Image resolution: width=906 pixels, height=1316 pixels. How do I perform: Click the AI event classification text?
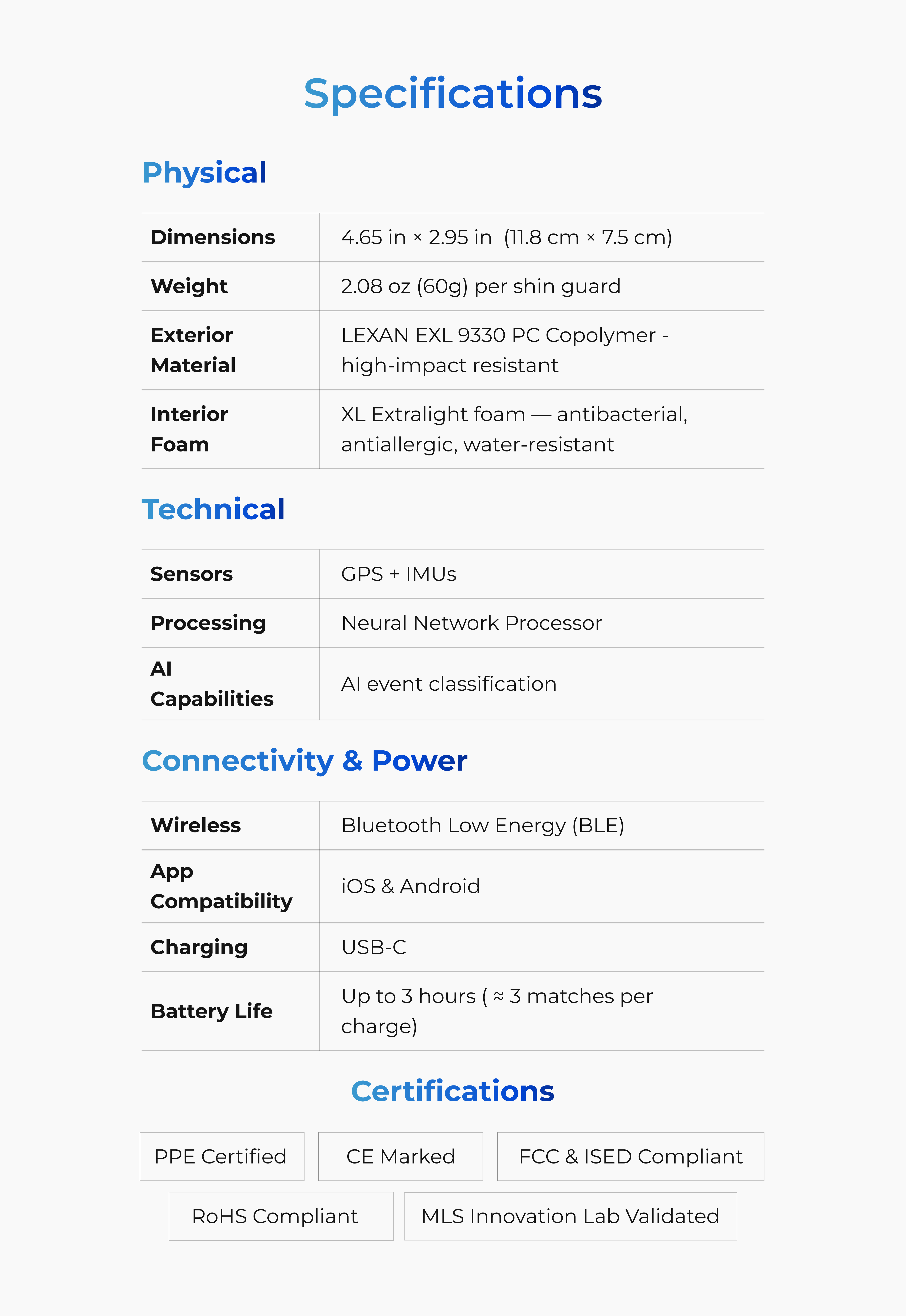(448, 684)
